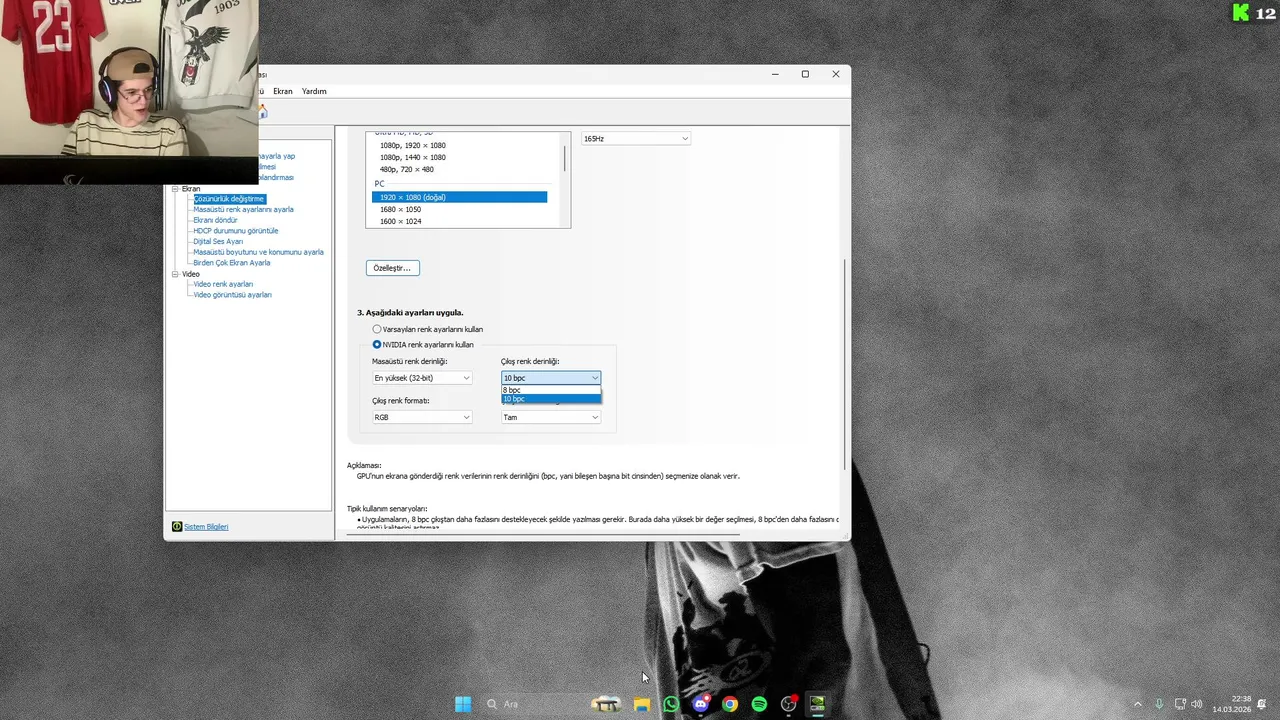
Task: Select resolution 1080p, 1440 × 1080
Action: coord(413,157)
